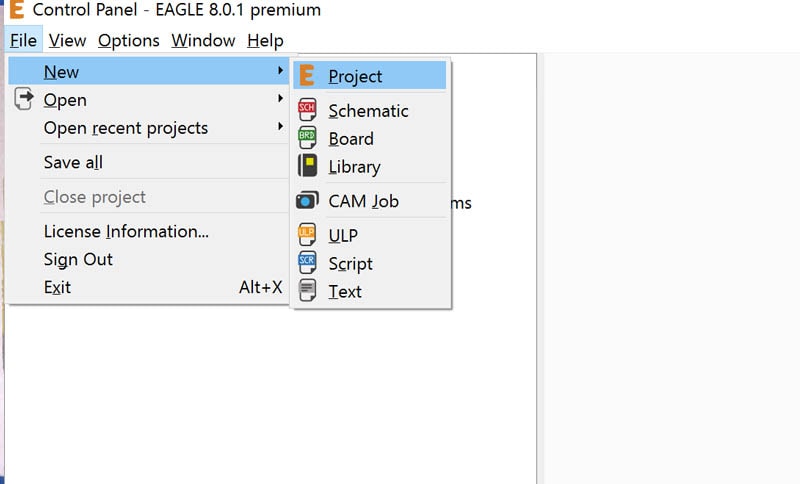The width and height of the screenshot is (800, 484).
Task: Click the black Library book icon
Action: [307, 166]
